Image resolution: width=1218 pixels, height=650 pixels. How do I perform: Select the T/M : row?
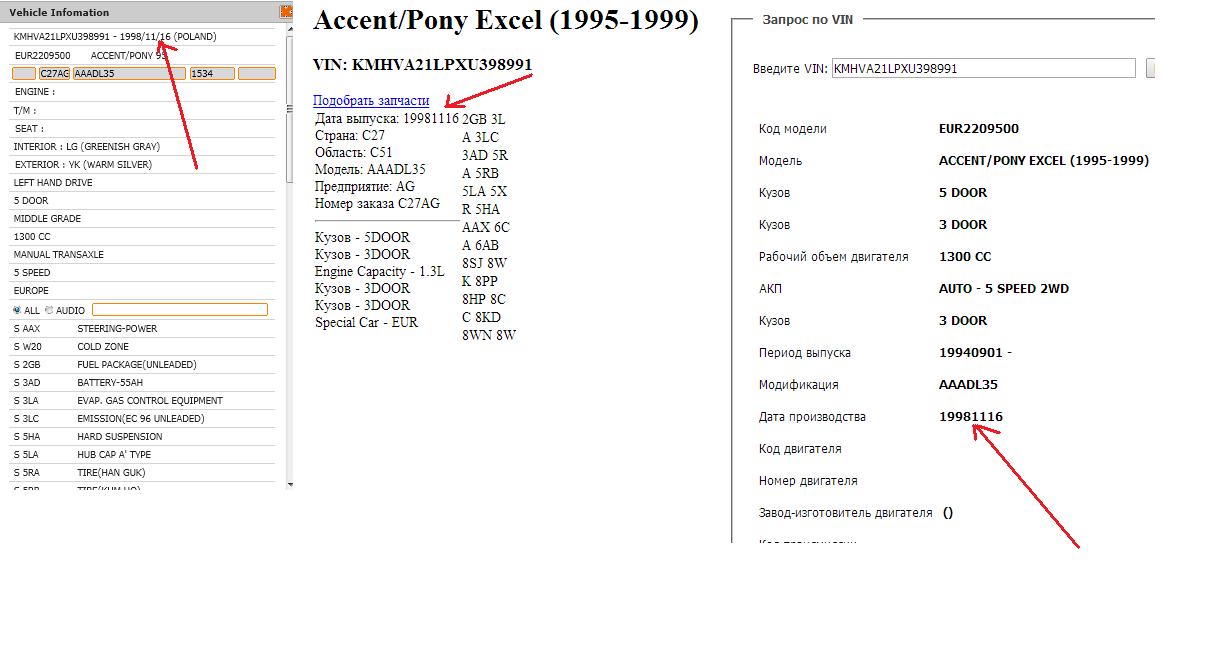coord(142,110)
